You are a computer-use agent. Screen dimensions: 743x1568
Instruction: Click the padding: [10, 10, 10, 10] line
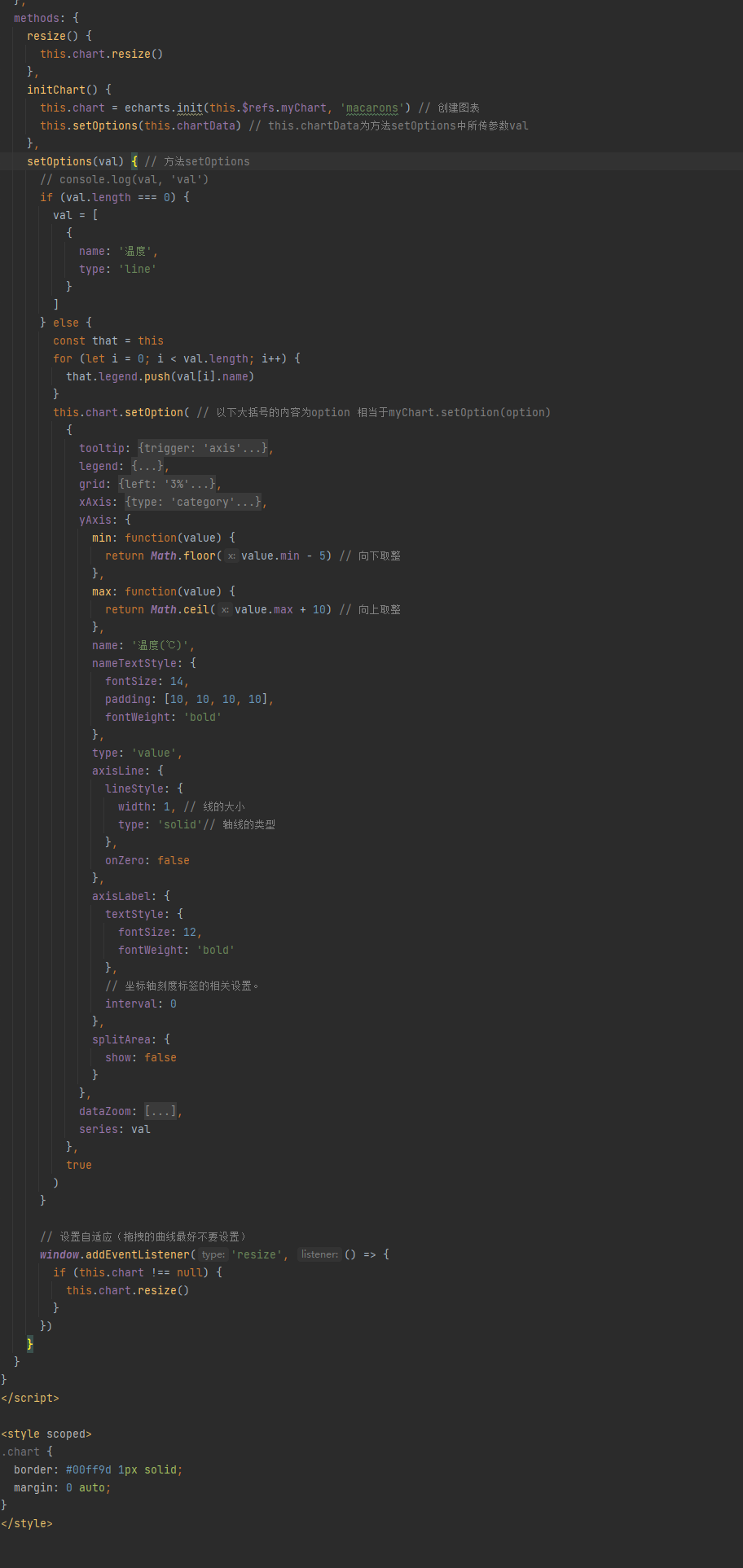(x=190, y=699)
